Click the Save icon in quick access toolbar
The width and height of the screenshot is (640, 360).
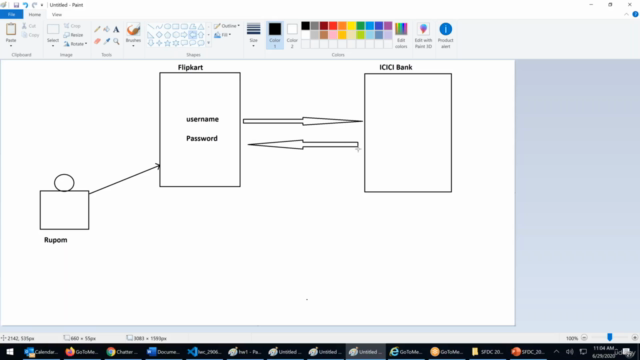coord(16,5)
